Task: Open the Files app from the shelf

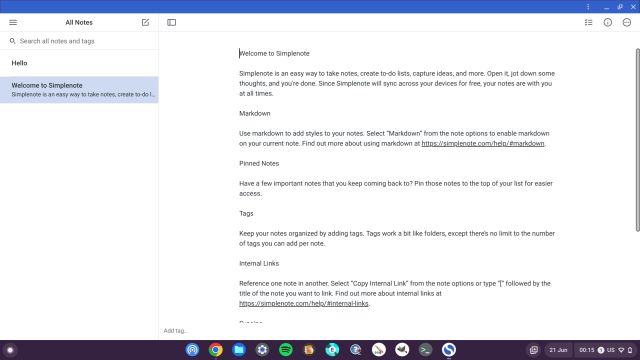Action: [239, 350]
